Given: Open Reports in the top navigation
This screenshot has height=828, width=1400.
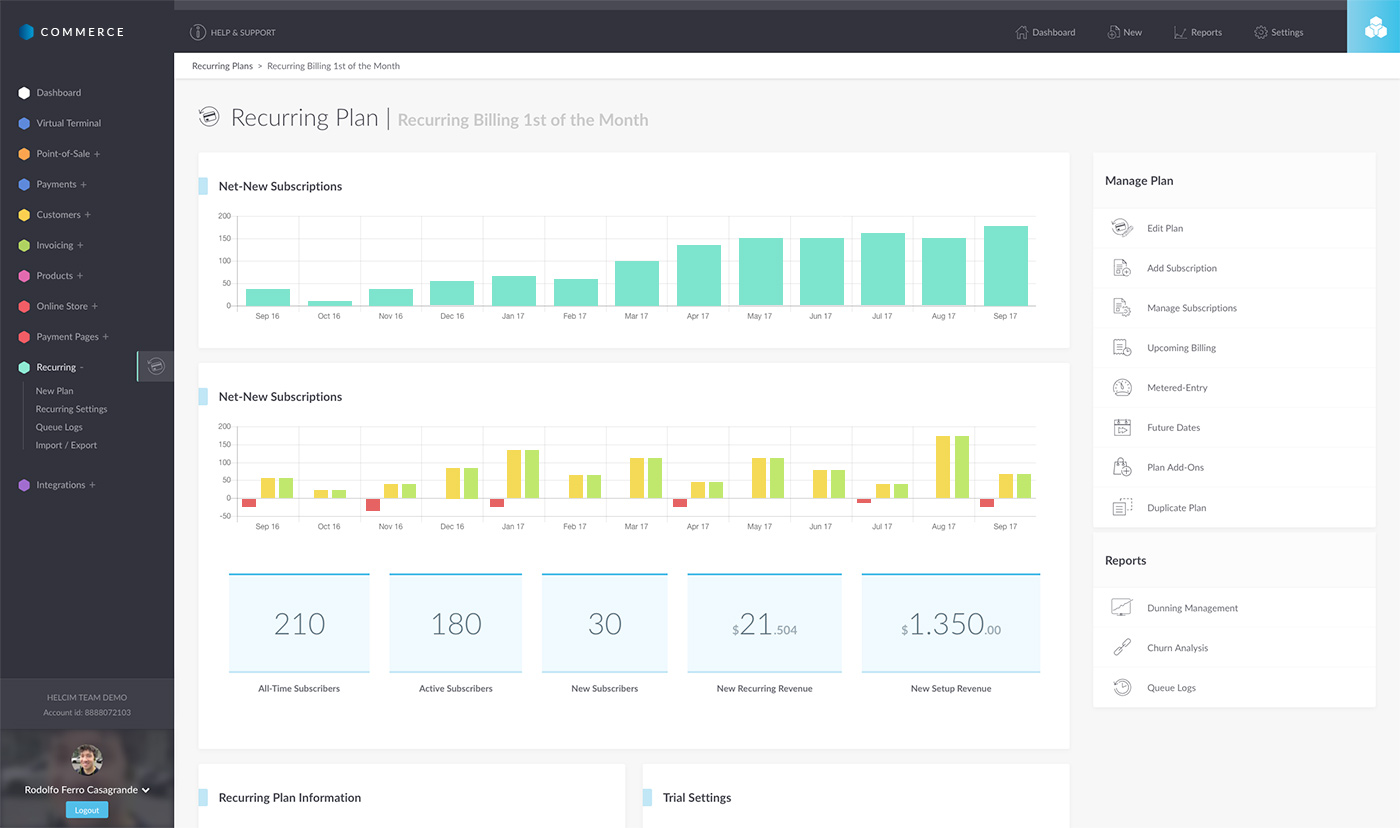Looking at the screenshot, I should point(1198,32).
